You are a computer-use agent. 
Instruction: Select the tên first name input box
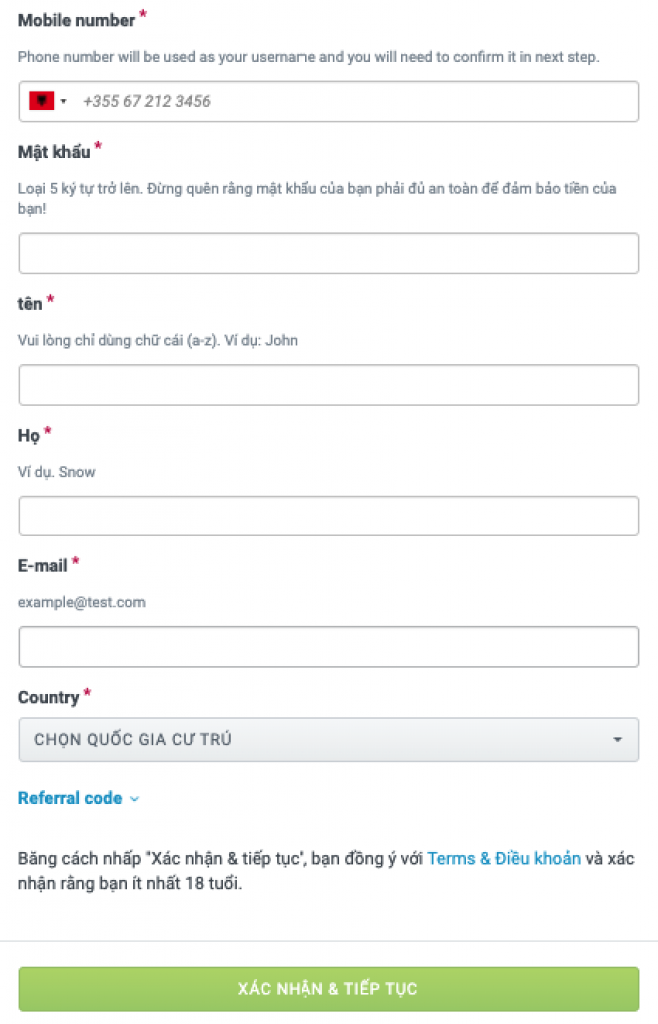click(x=328, y=385)
